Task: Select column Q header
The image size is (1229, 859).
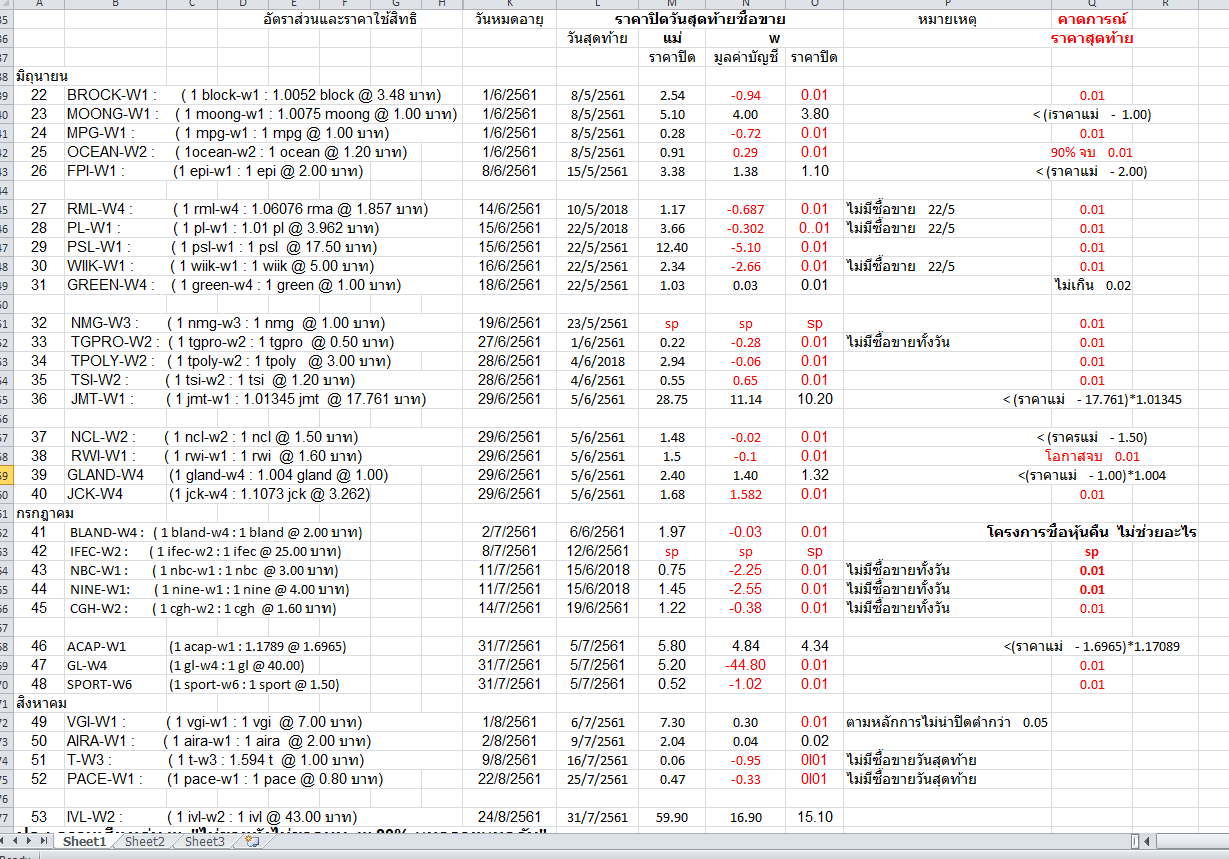Action: click(1092, 4)
